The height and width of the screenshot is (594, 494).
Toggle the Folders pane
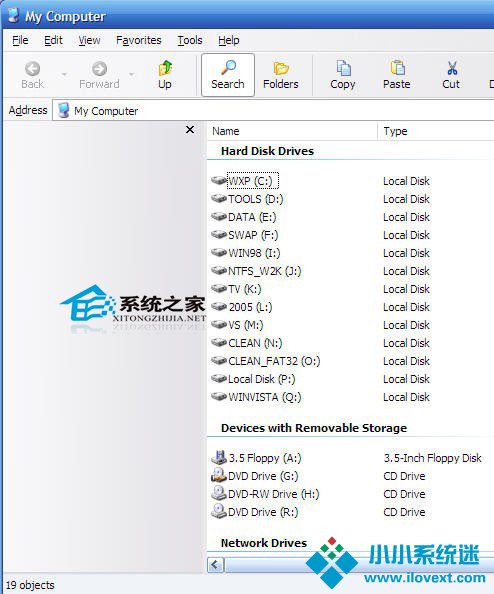281,75
